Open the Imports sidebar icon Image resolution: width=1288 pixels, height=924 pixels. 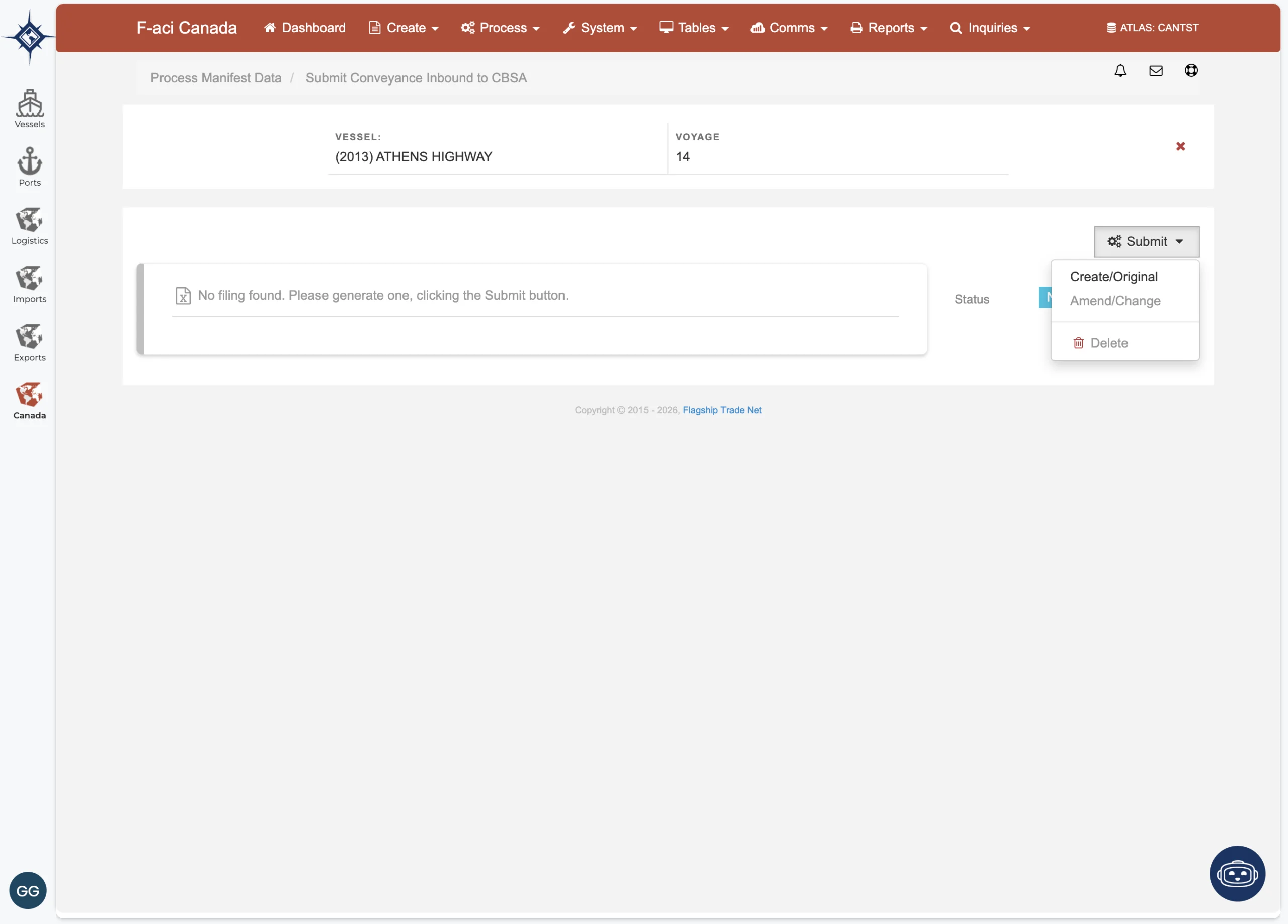click(x=30, y=283)
